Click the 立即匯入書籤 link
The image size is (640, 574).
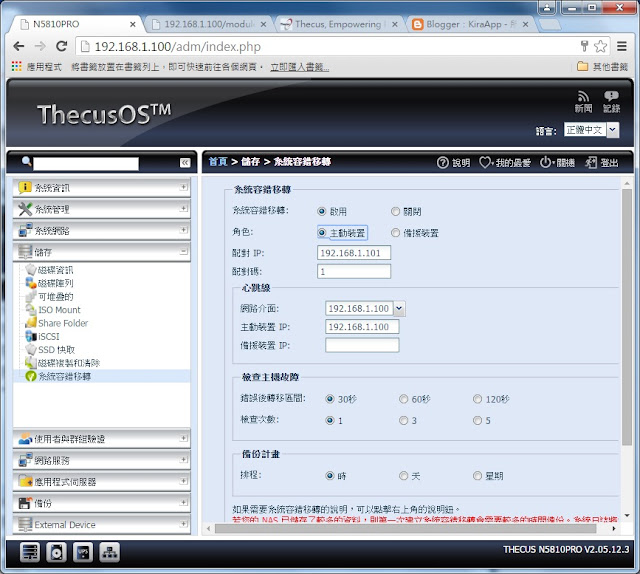click(x=299, y=67)
